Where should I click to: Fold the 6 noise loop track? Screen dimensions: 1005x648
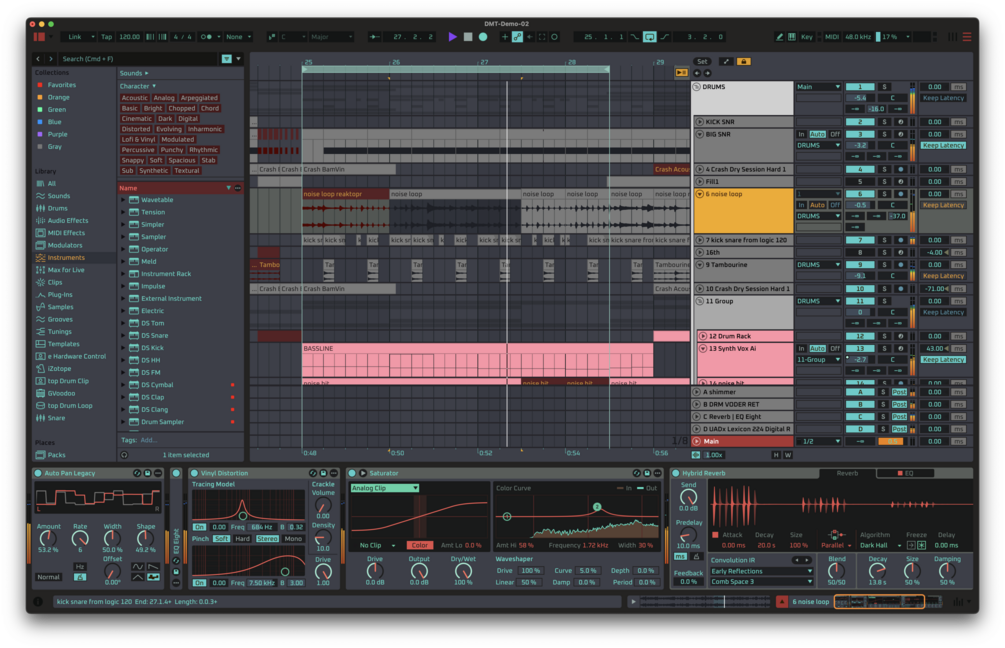699,194
